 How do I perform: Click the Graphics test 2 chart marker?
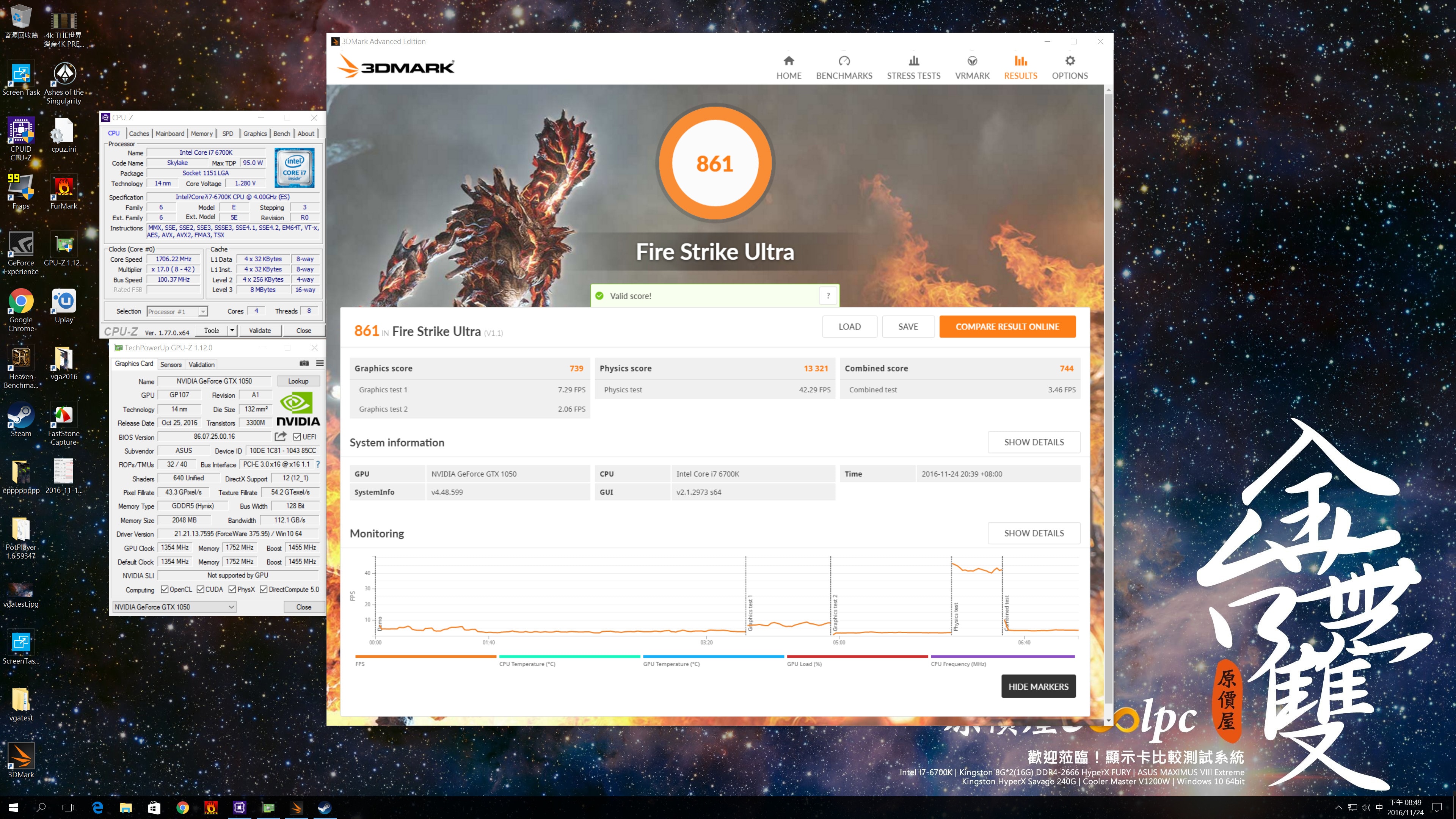[x=835, y=612]
